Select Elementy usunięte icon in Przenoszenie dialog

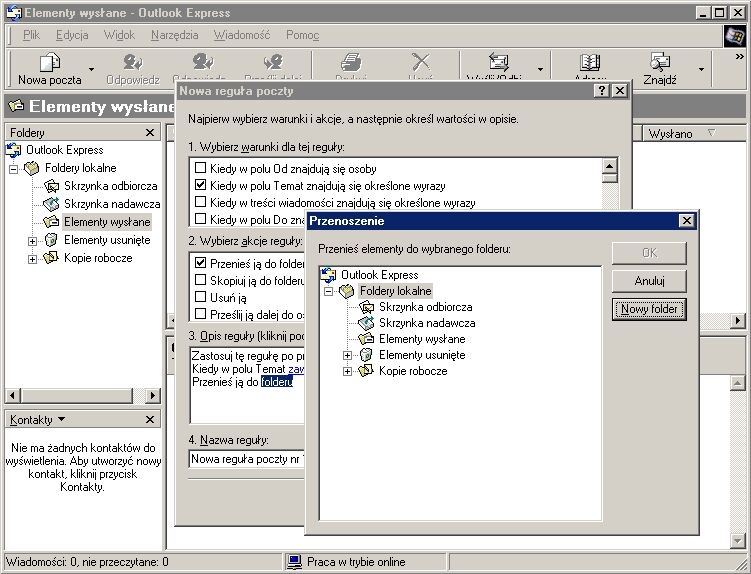(x=366, y=355)
